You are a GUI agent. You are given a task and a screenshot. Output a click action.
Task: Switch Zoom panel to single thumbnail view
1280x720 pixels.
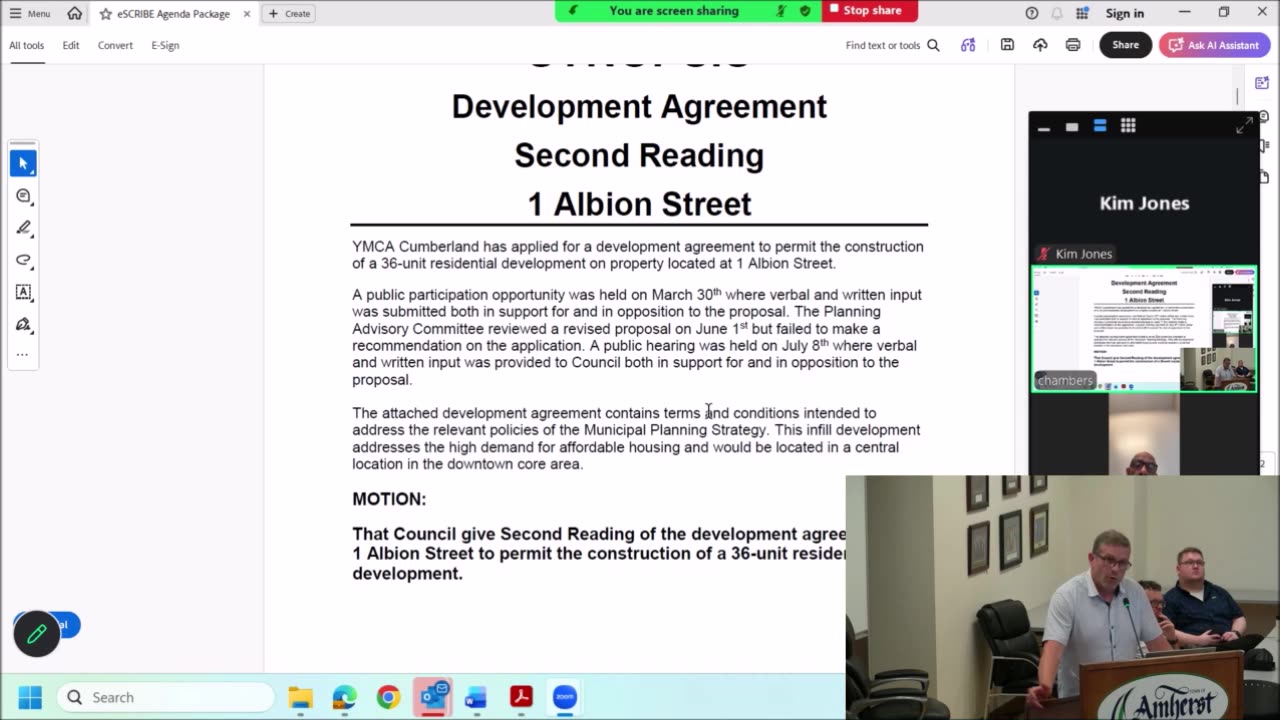(x=1072, y=126)
